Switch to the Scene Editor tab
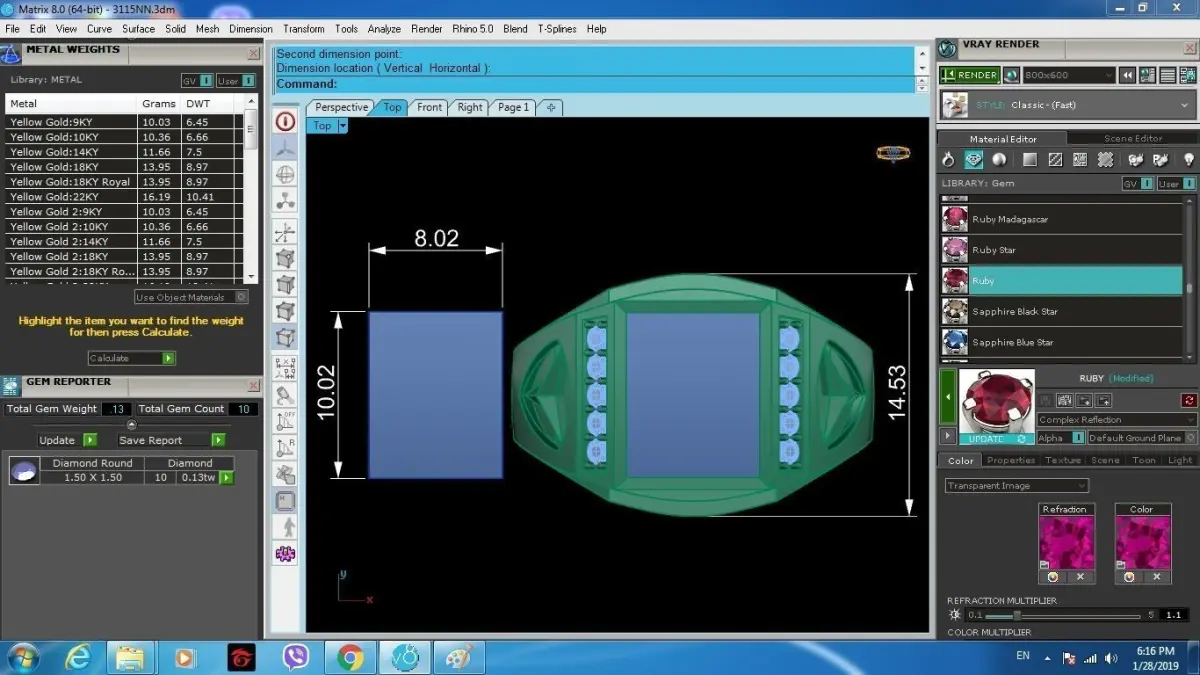 pyautogui.click(x=1132, y=139)
